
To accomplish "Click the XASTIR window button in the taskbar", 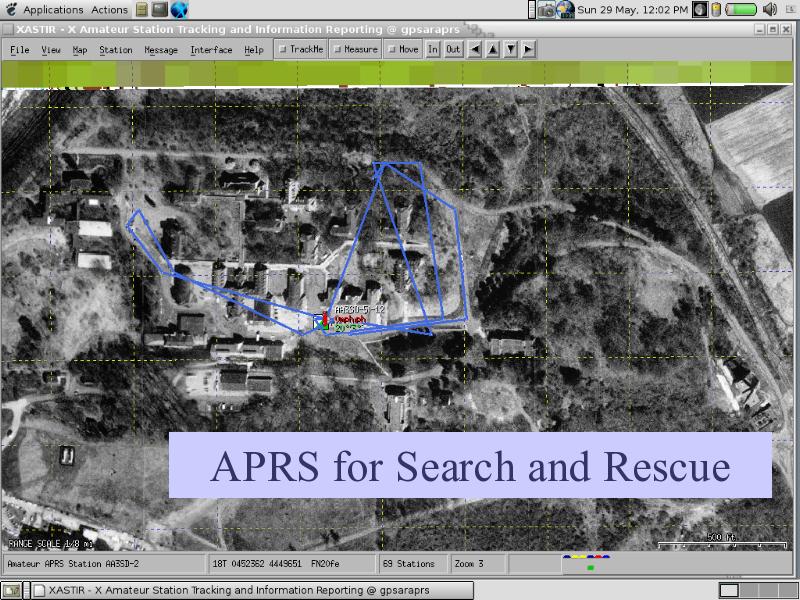I will click(253, 591).
